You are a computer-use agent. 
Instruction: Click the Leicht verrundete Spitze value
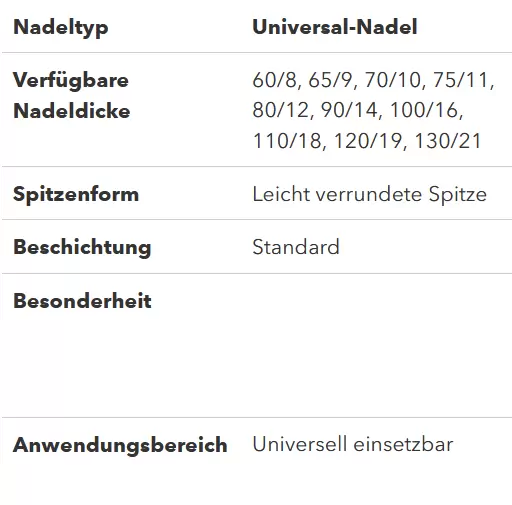(x=370, y=194)
